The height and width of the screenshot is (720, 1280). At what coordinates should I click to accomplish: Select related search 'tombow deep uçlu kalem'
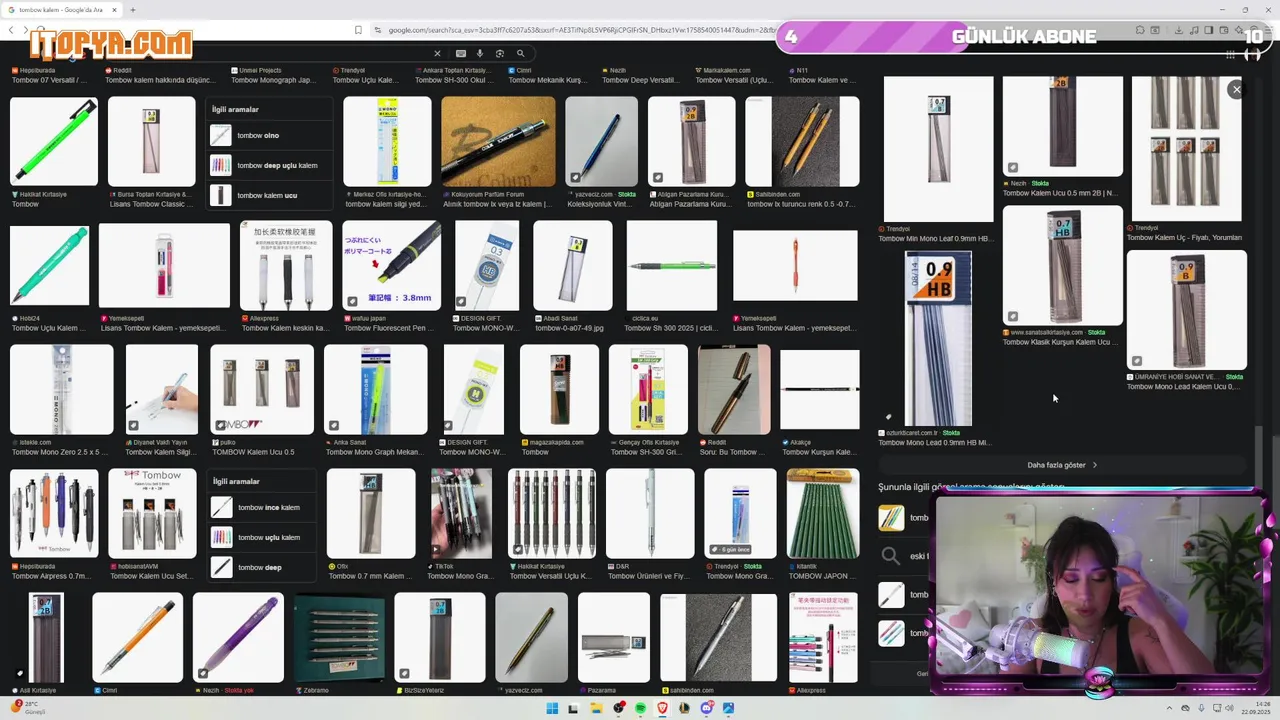tap(270, 165)
